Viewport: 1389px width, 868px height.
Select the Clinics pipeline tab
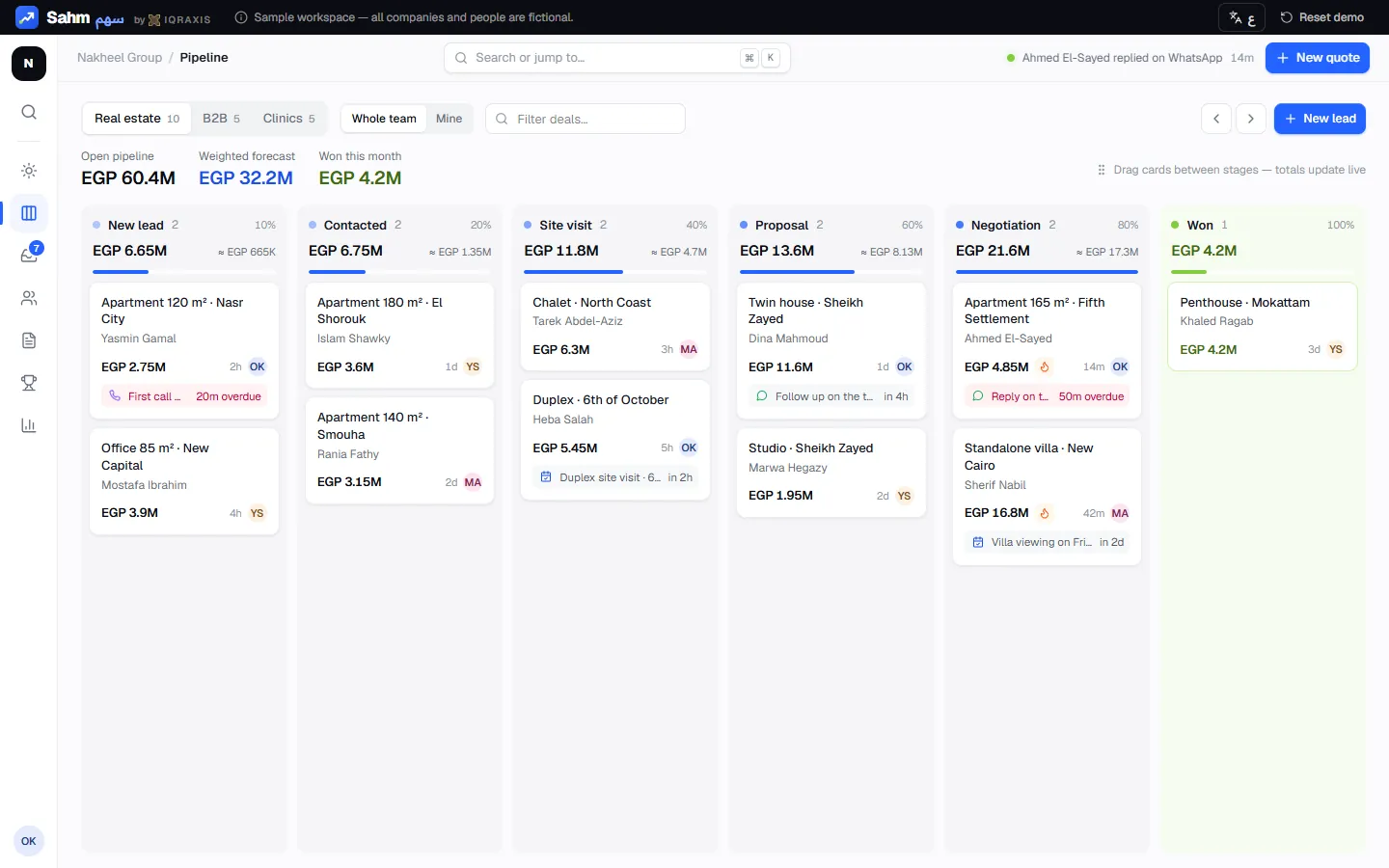pyautogui.click(x=288, y=119)
